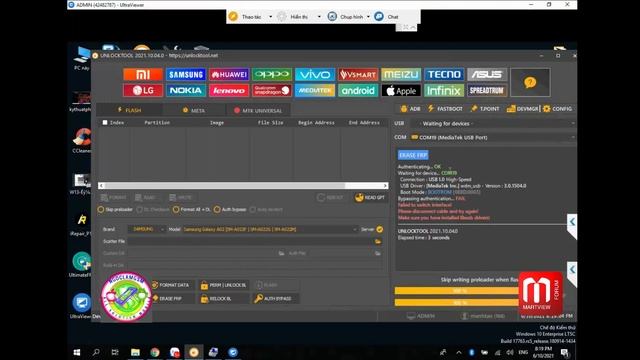
Task: Switch to the META tab
Action: pos(194,110)
